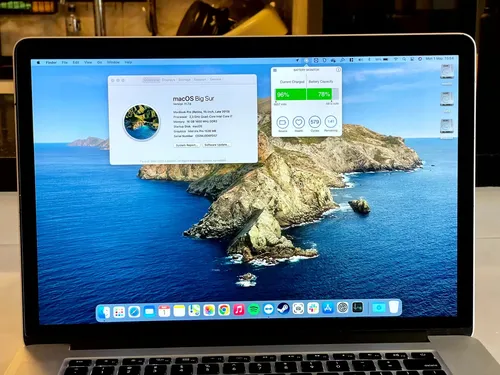
Task: Open the second drive icon on desktop
Action: pos(447,99)
